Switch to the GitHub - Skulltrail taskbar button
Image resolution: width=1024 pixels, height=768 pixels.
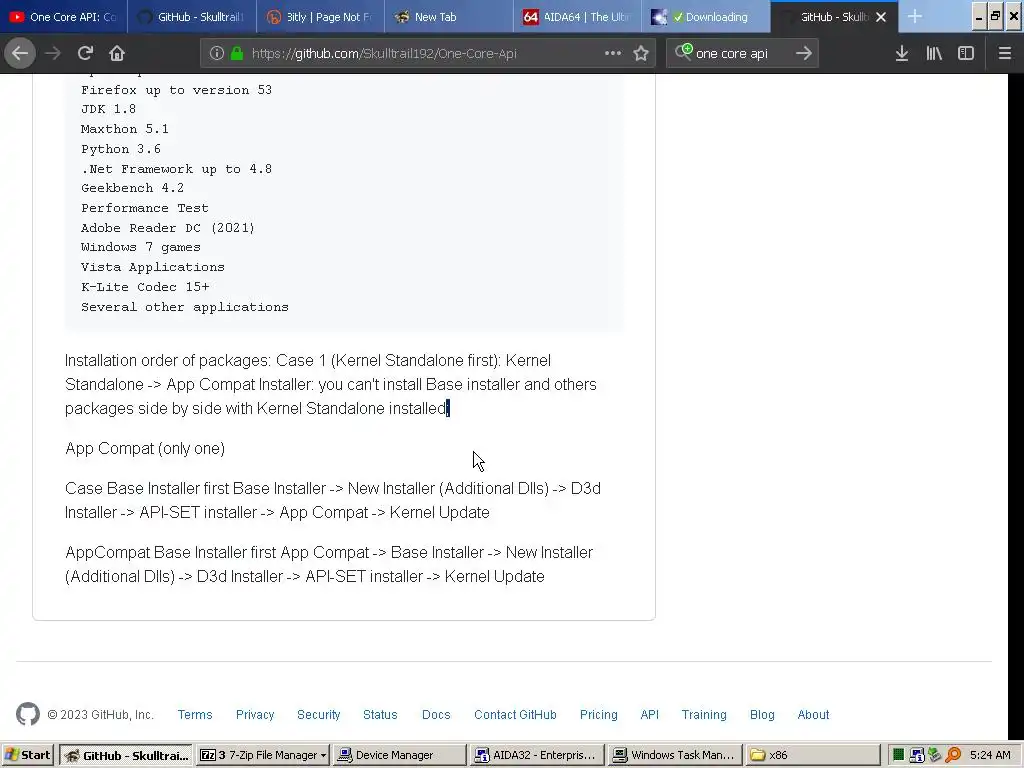[x=126, y=755]
